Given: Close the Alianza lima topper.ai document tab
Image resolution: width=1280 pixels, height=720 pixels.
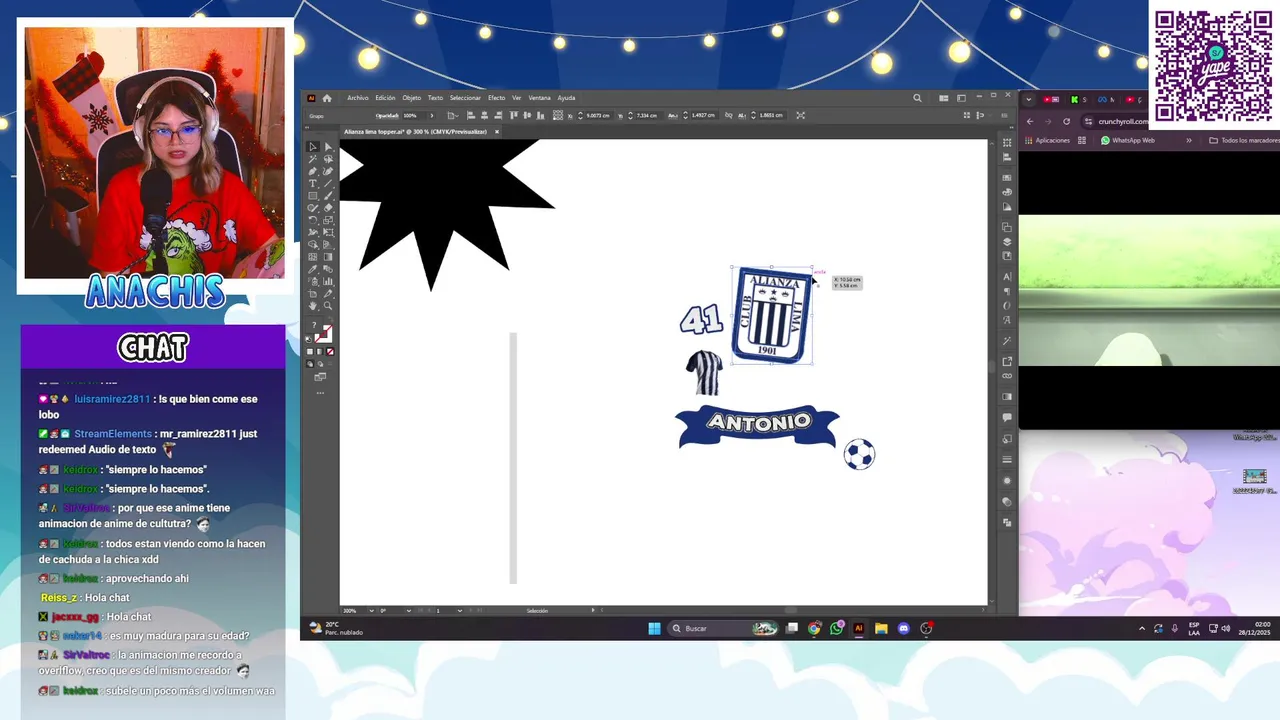Looking at the screenshot, I should pos(497,132).
